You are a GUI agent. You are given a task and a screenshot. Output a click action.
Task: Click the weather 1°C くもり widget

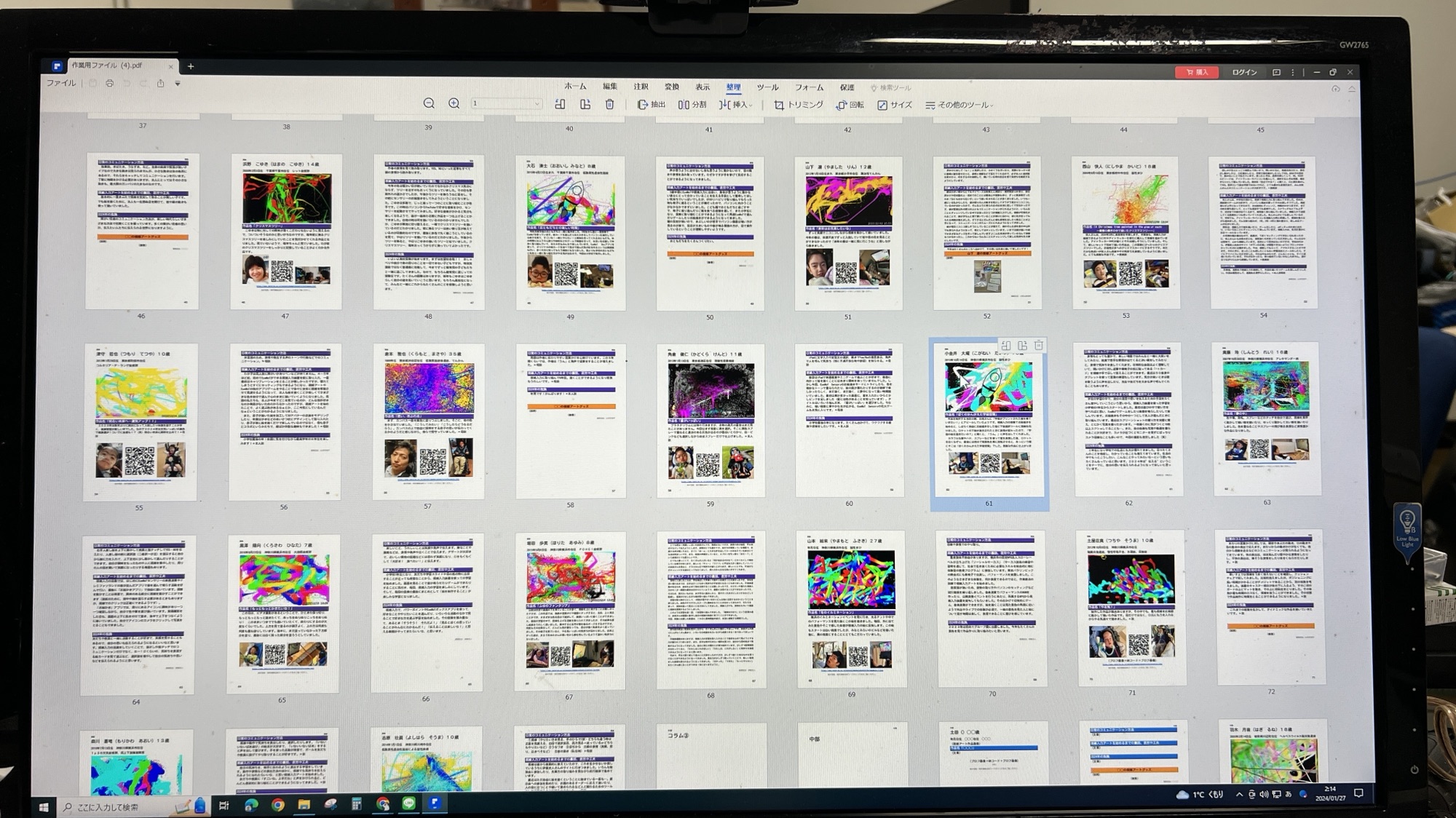pos(1200,795)
